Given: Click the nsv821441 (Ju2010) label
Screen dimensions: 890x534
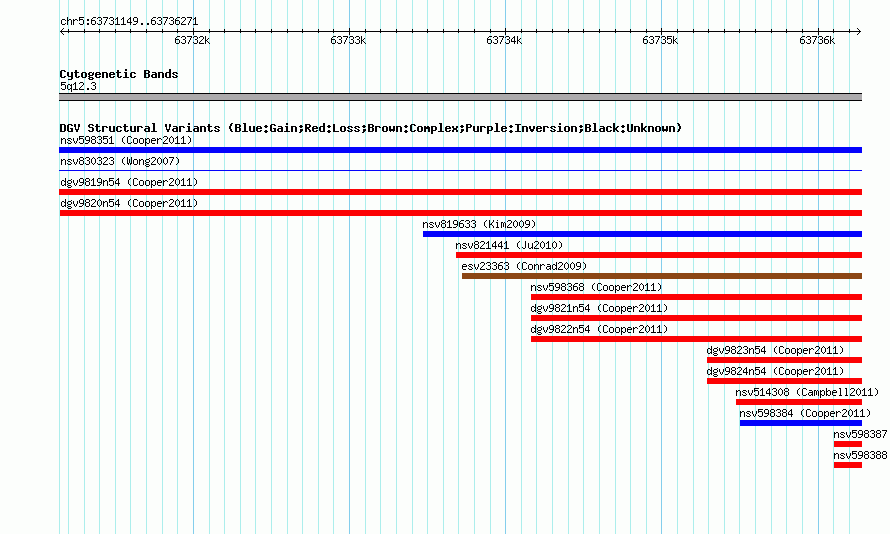Looking at the screenshot, I should 509,245.
